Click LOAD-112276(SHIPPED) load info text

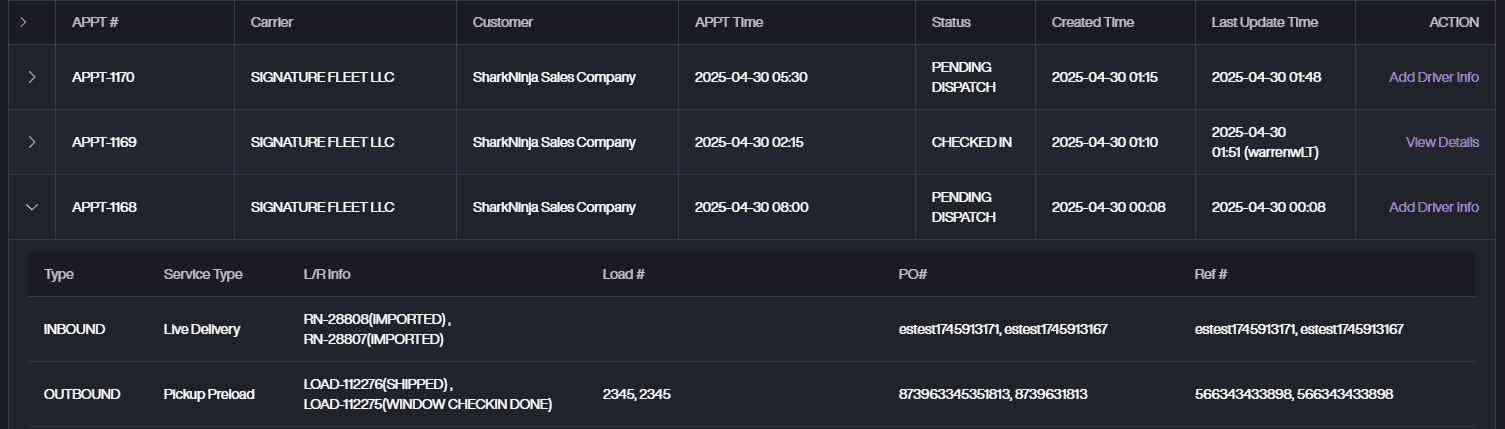[375, 384]
